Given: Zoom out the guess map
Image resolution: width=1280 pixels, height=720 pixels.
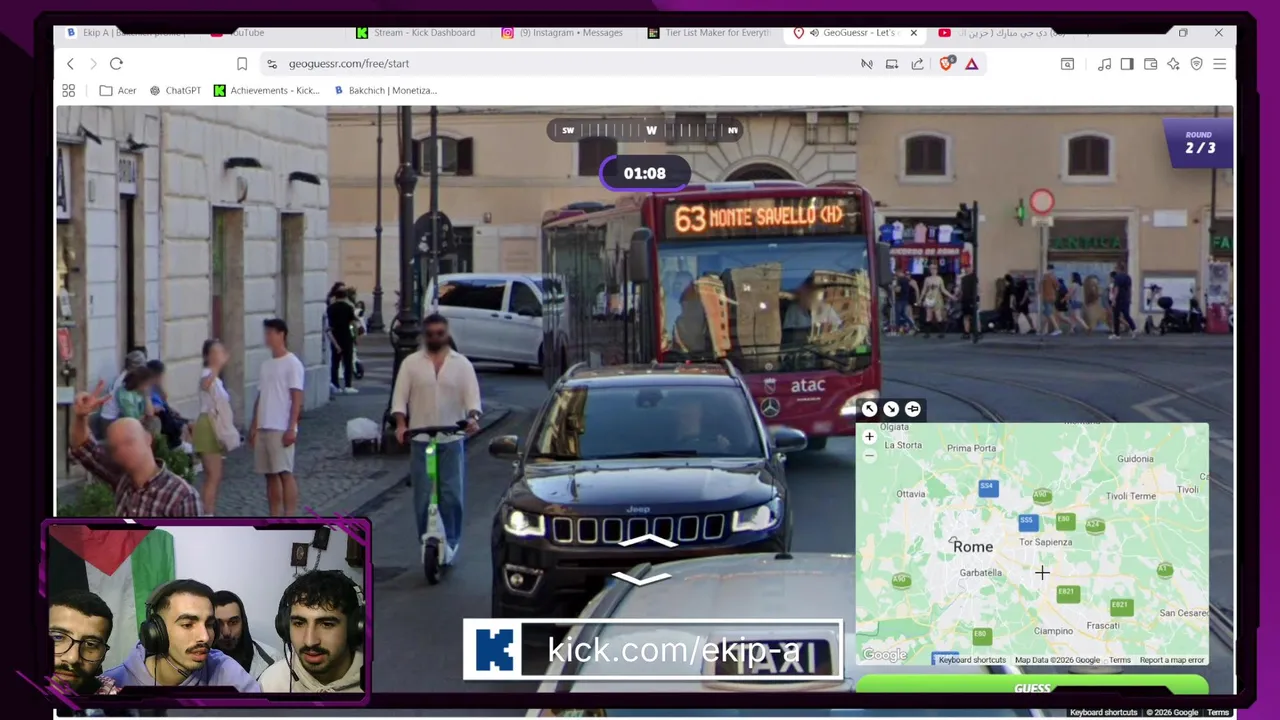Looking at the screenshot, I should (869, 455).
